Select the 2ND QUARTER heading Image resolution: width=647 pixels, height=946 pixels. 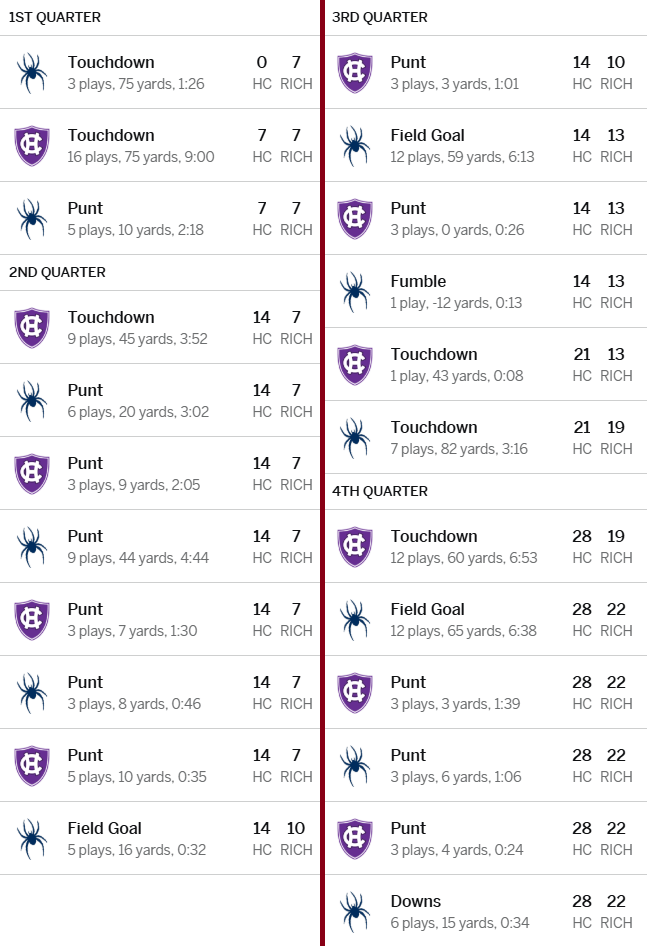[x=57, y=272]
